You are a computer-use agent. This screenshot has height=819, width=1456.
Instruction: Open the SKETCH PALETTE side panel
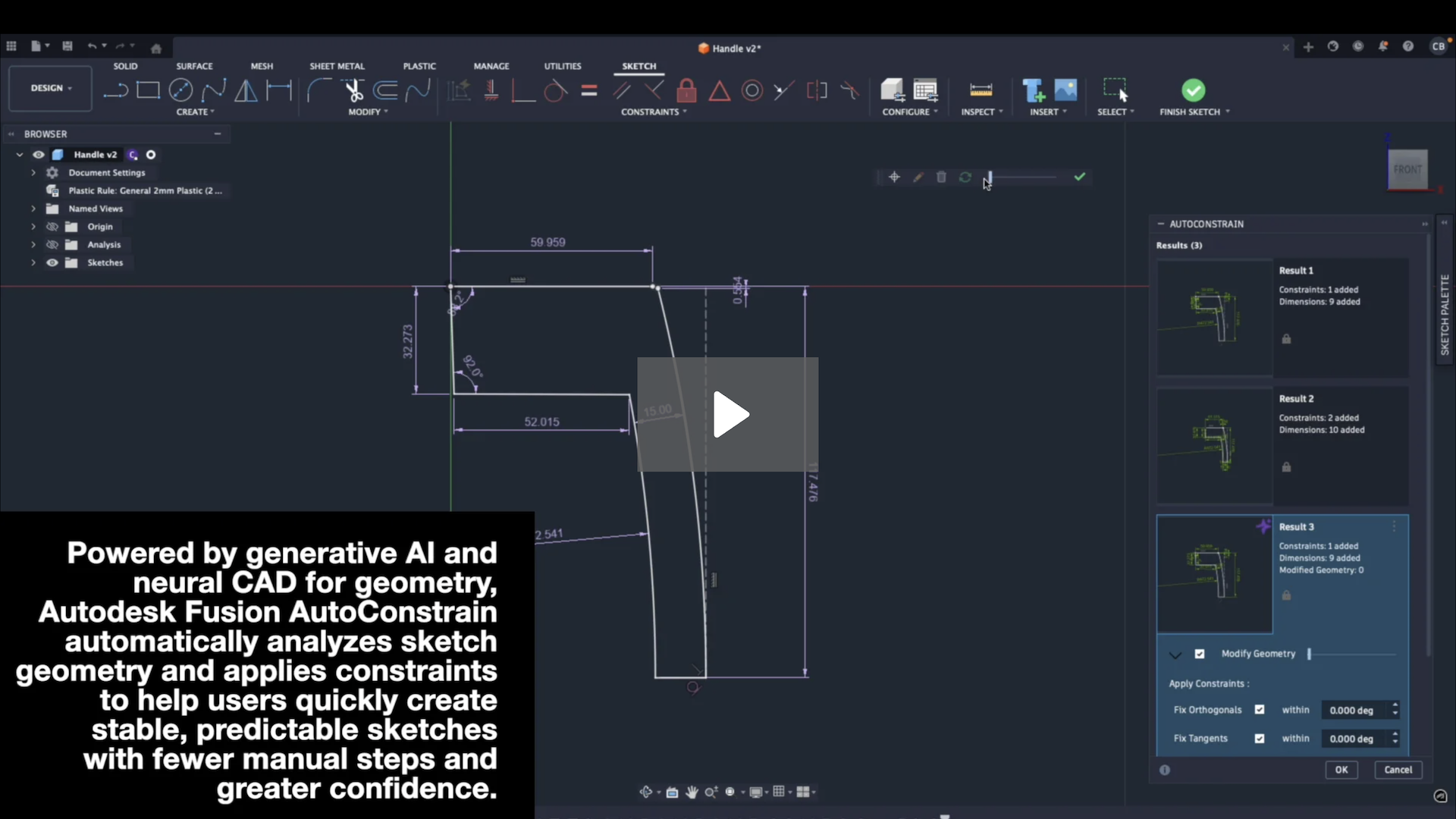[1445, 315]
